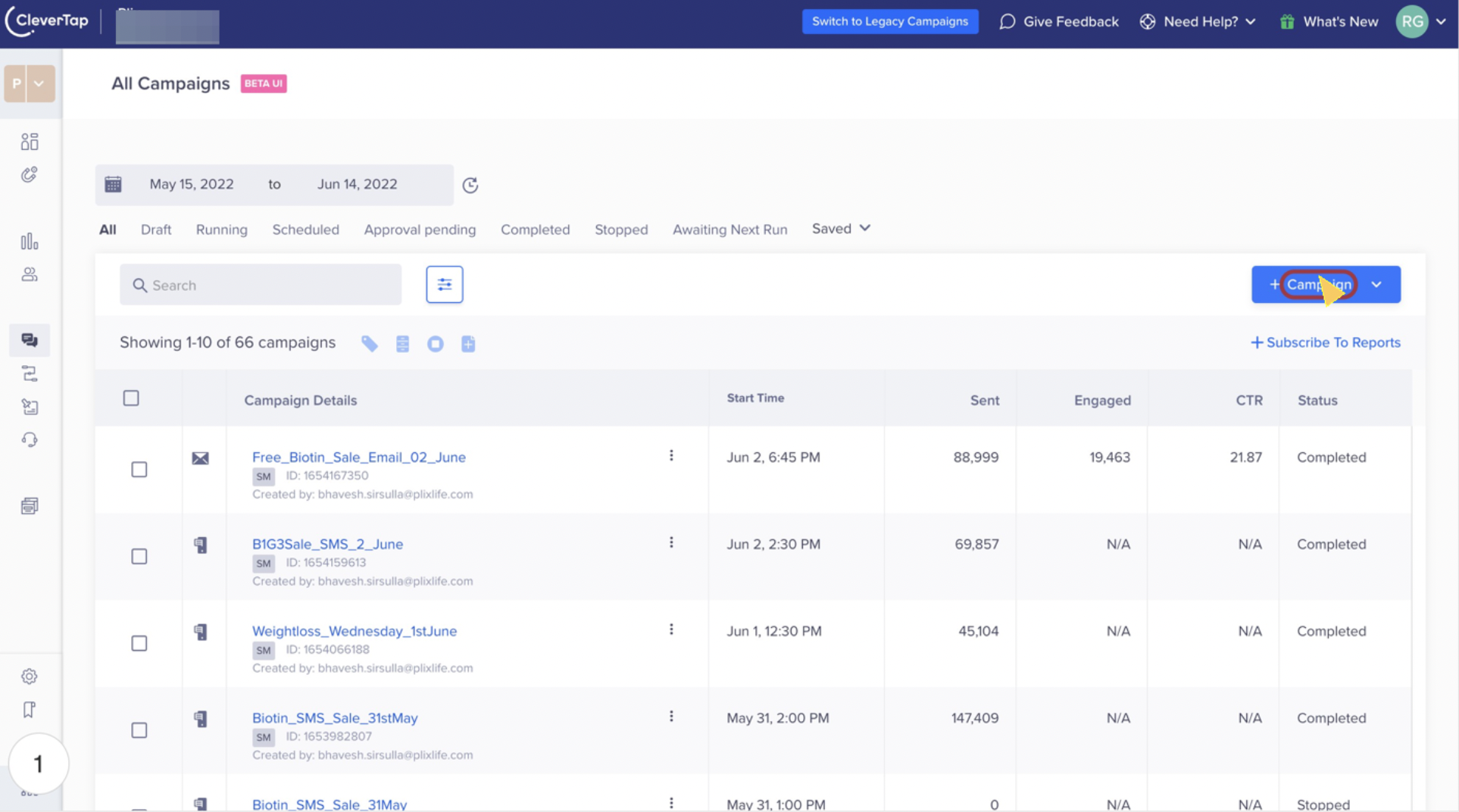Switch to the Running tab
Image resolution: width=1459 pixels, height=812 pixels.
tap(222, 230)
